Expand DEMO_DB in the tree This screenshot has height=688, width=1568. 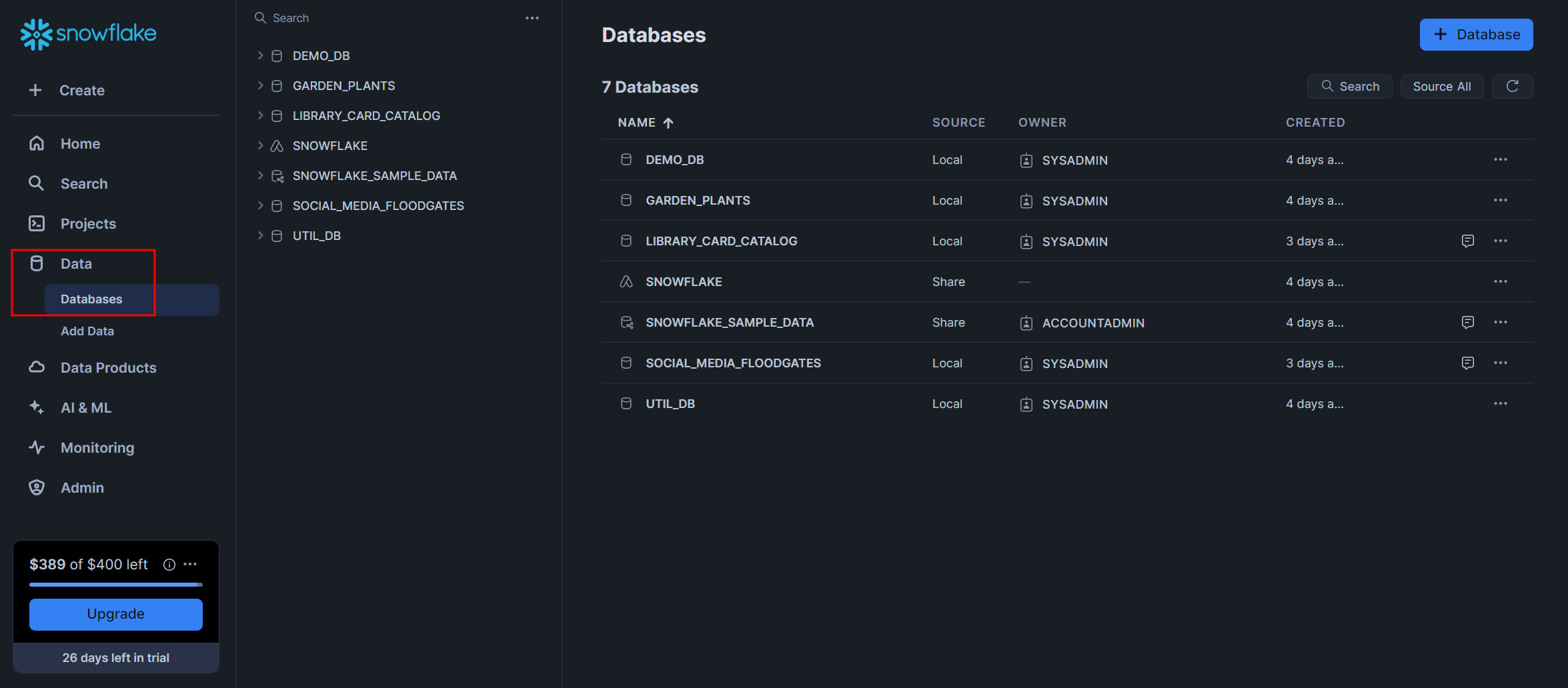[260, 56]
